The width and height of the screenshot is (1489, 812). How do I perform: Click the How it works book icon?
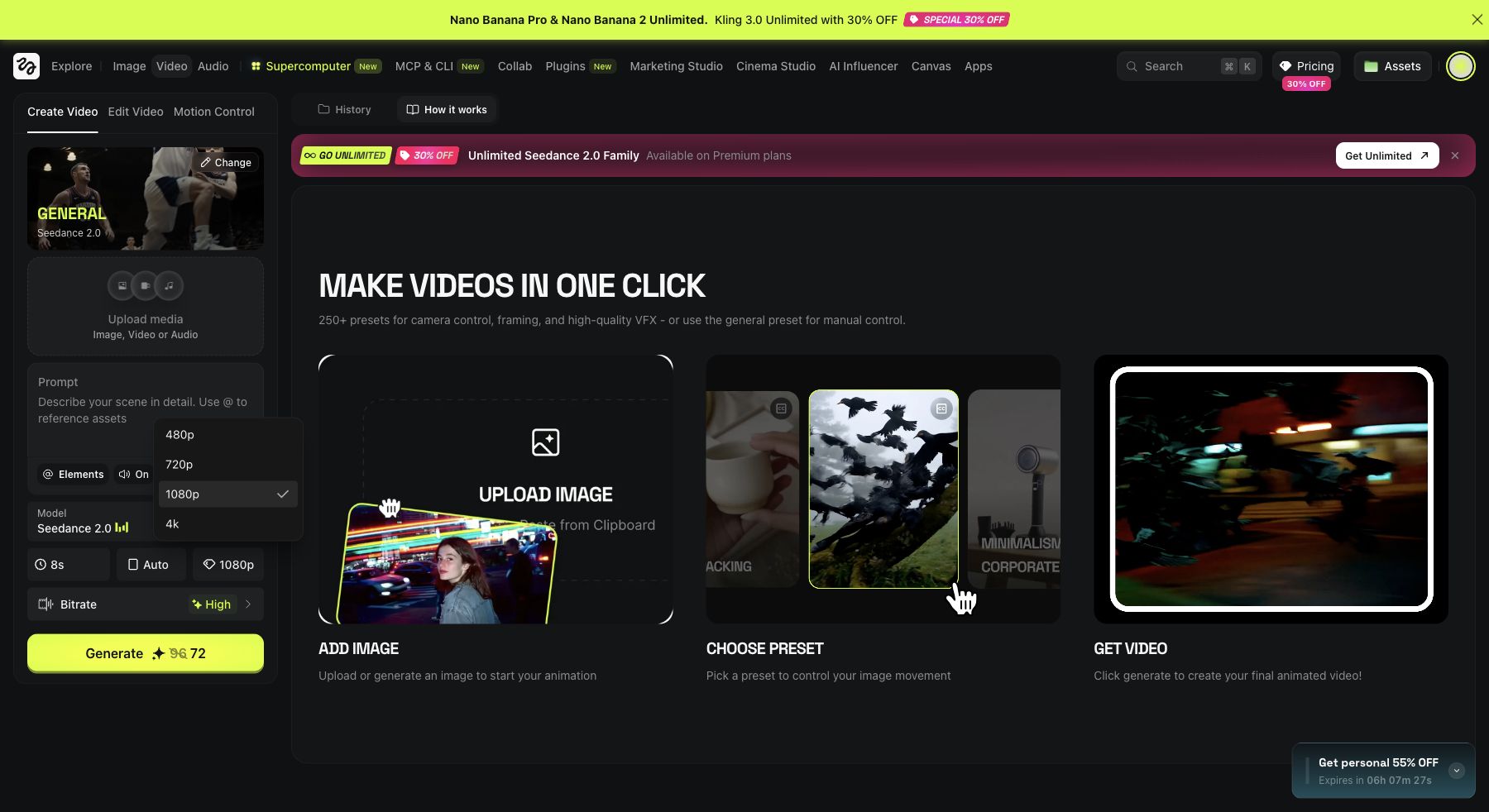(x=413, y=109)
